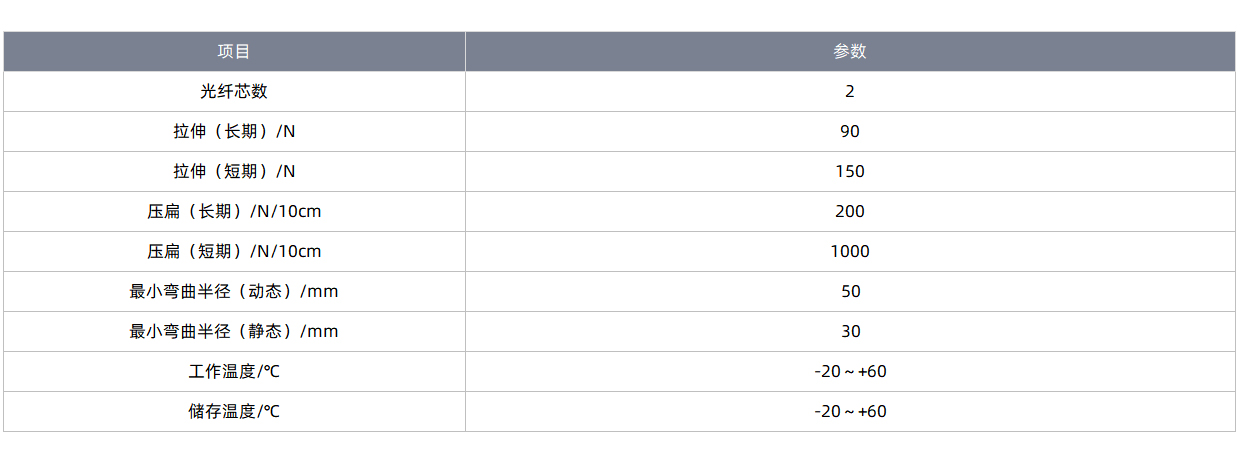This screenshot has width=1240, height=464.
Task: Click the value 50 in the table
Action: 850,291
